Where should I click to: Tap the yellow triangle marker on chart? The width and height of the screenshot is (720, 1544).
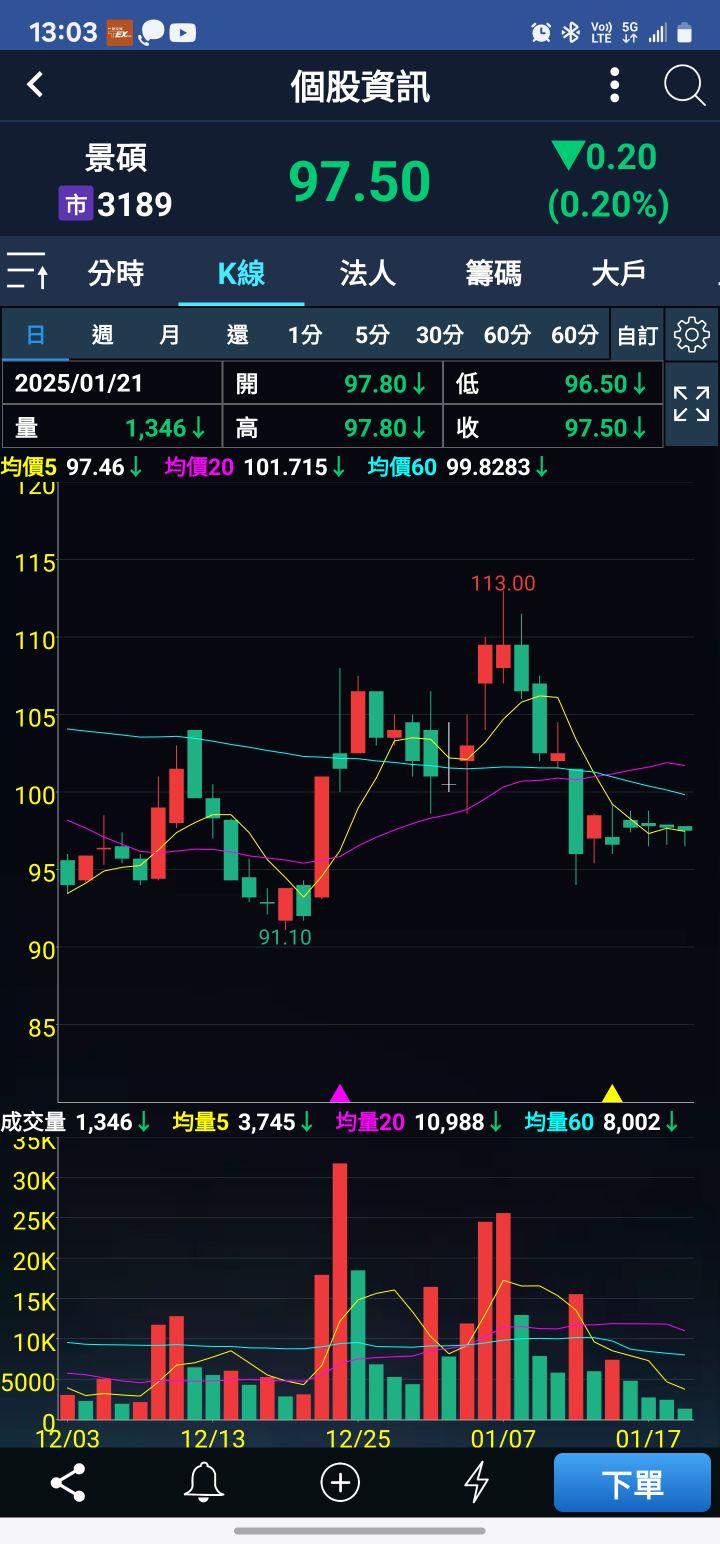pos(612,1093)
